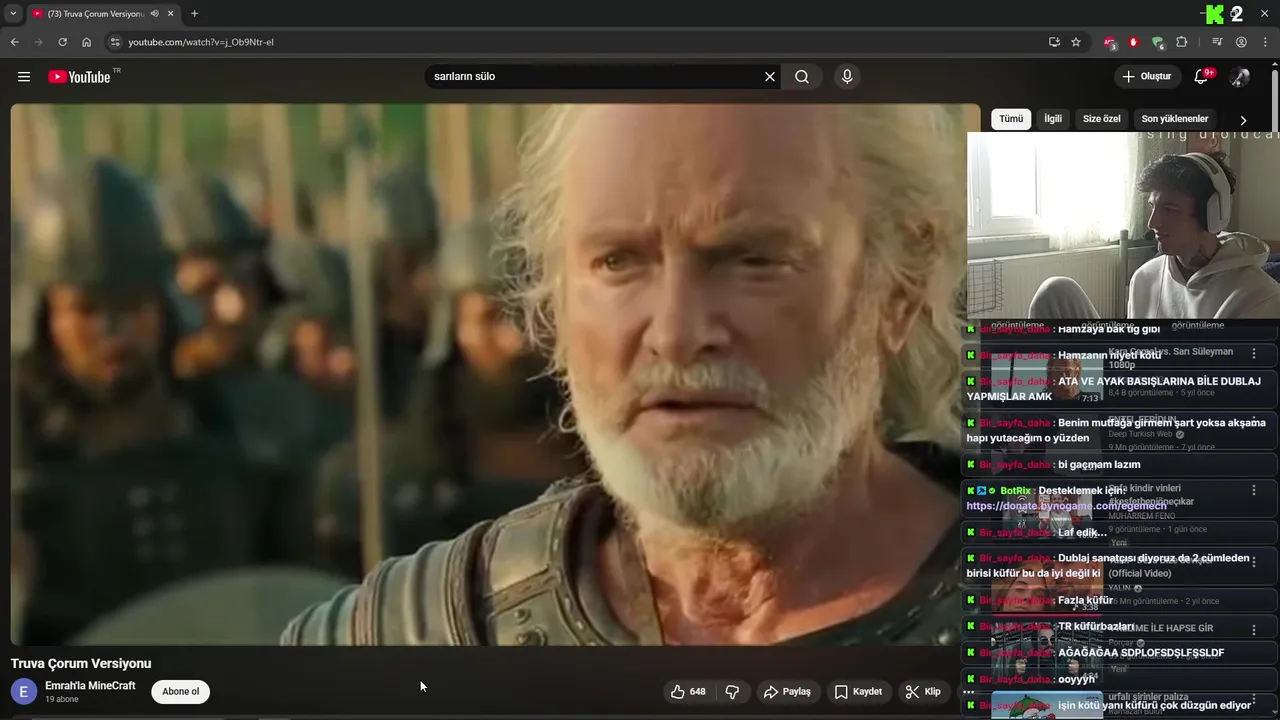The image size is (1280, 720).
Task: Like the video showing 648 likes
Action: coord(689,692)
